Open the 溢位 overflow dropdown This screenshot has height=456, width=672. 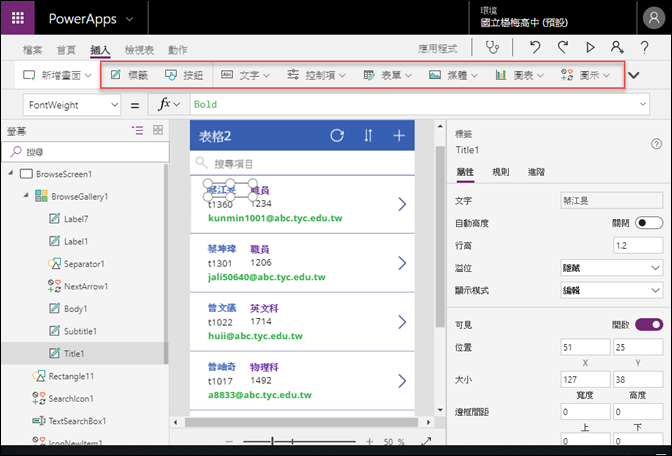[x=612, y=268]
